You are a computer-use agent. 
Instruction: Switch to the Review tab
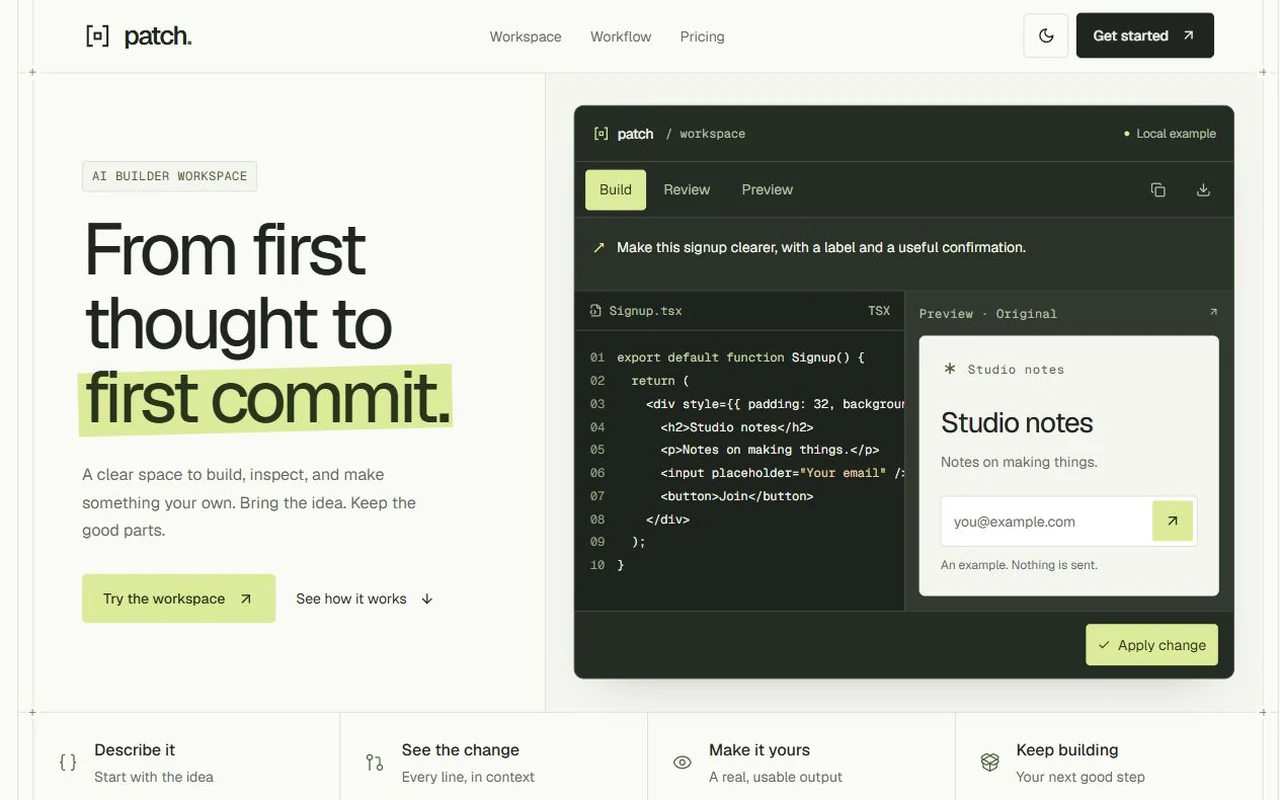pyautogui.click(x=687, y=190)
